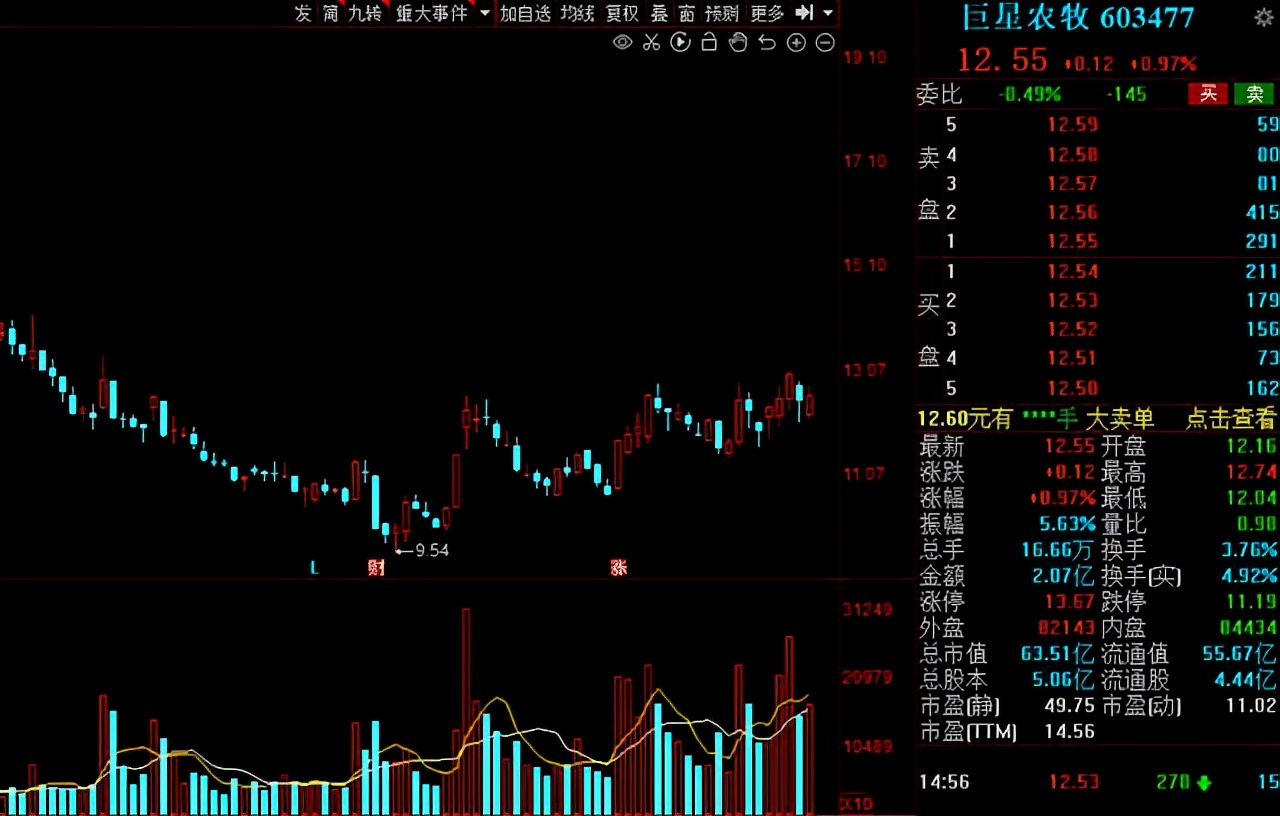This screenshot has width=1280, height=816.
Task: Click buy-5 price 12.50
Action: click(1072, 388)
